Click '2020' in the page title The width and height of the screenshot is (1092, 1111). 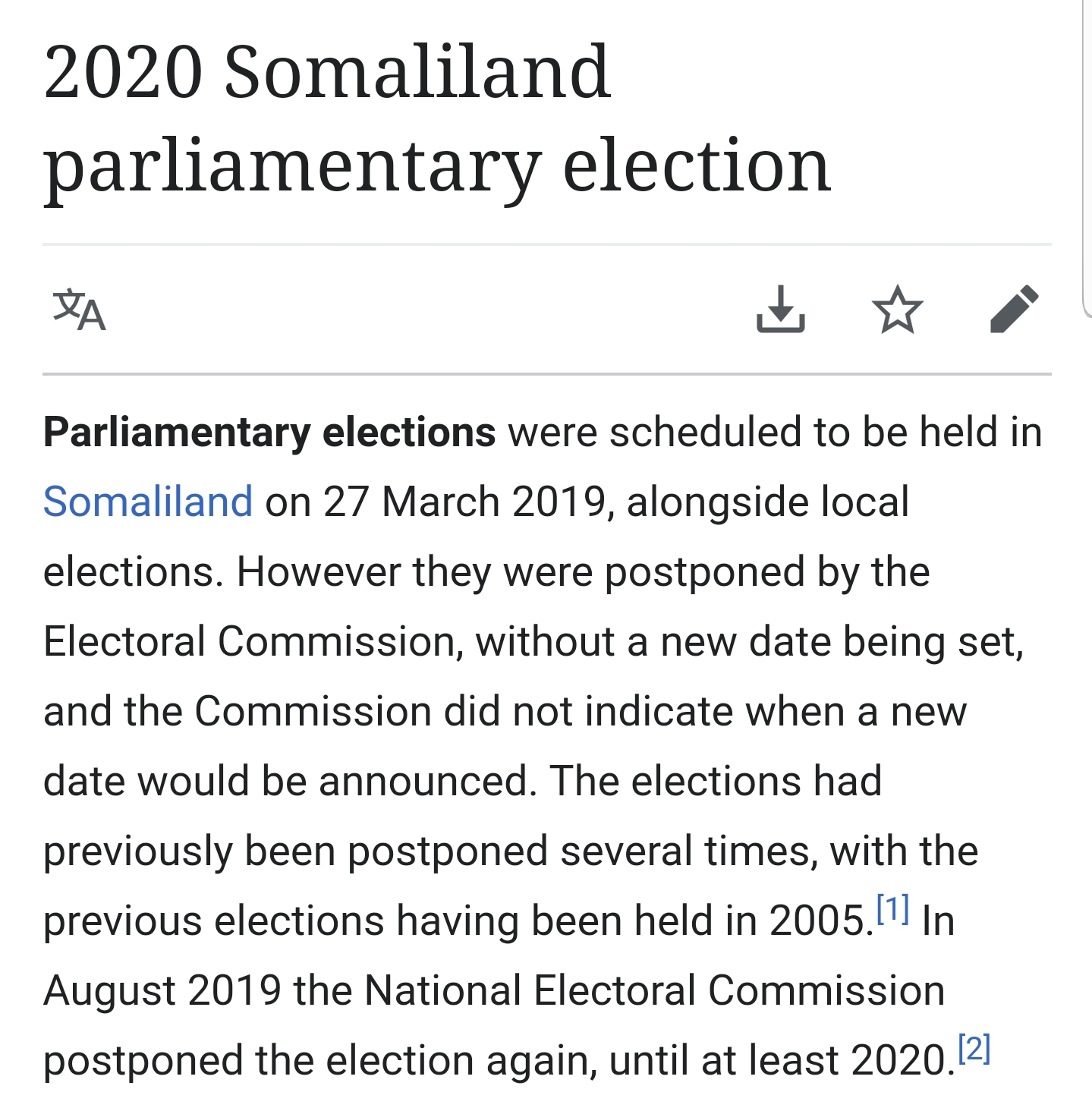(x=123, y=72)
